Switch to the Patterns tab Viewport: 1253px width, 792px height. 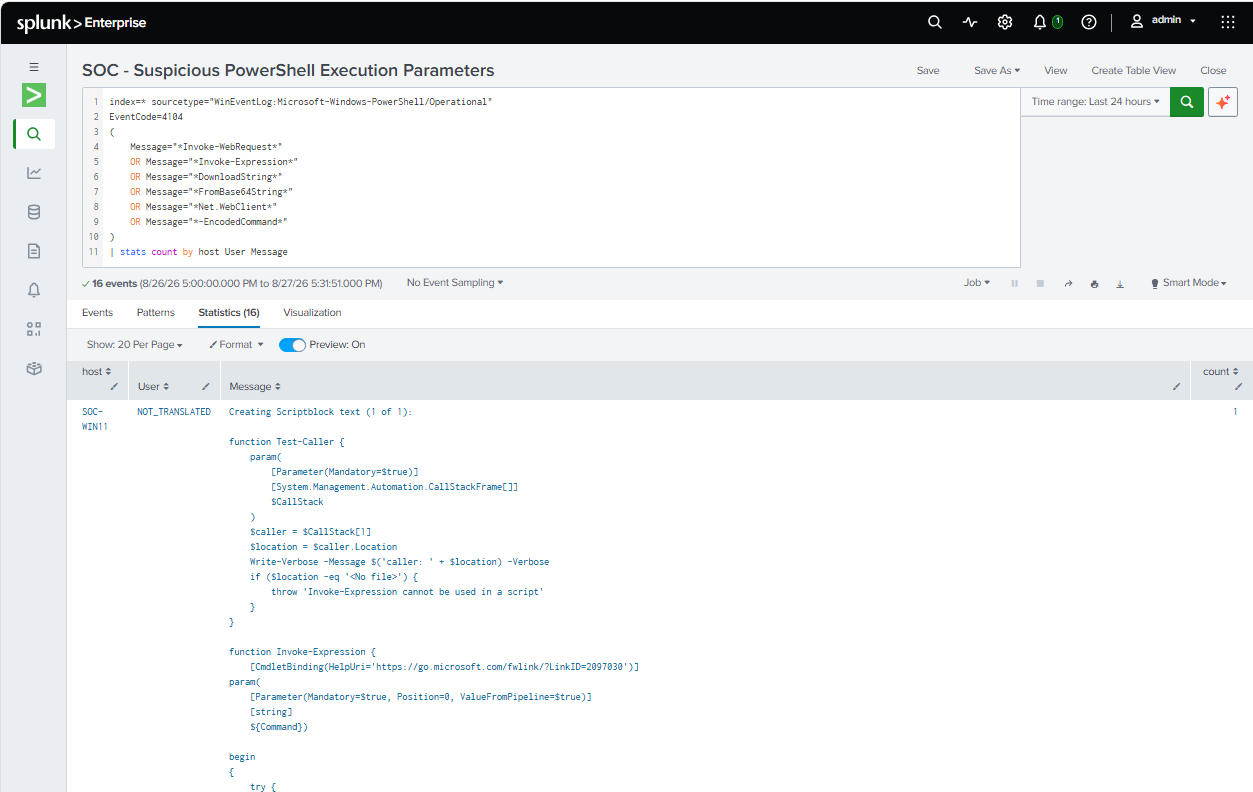coord(156,313)
